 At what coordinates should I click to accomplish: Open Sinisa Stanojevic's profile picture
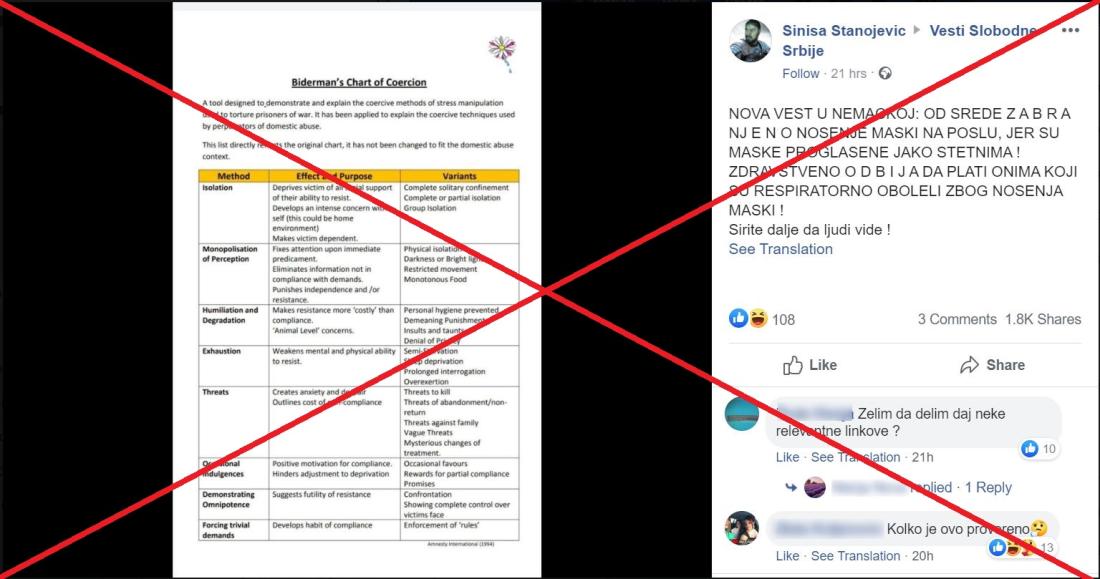[x=751, y=41]
